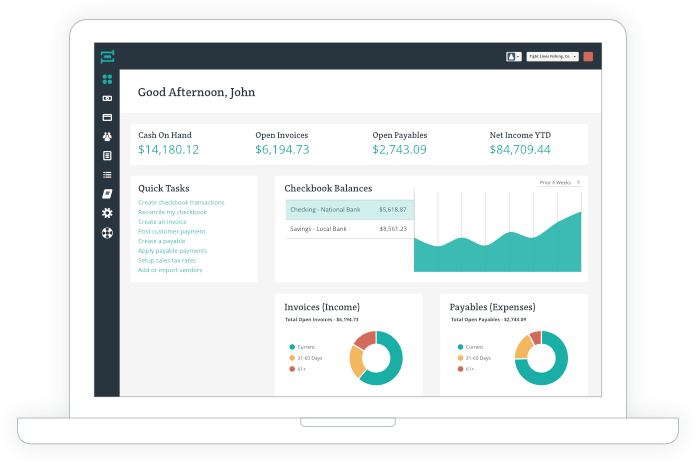Click Setup sales tax rates link
The width and height of the screenshot is (696, 466).
click(167, 261)
